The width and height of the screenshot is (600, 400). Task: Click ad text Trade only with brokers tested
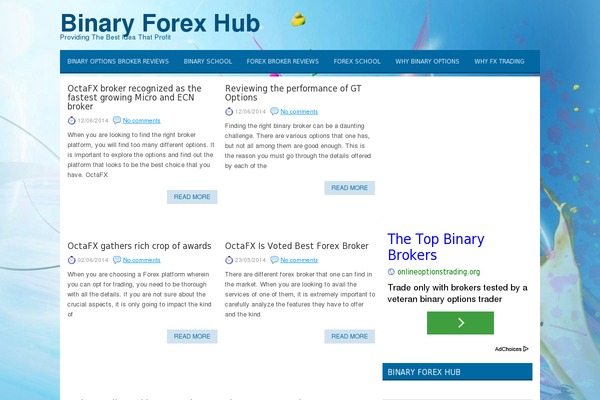click(x=457, y=293)
